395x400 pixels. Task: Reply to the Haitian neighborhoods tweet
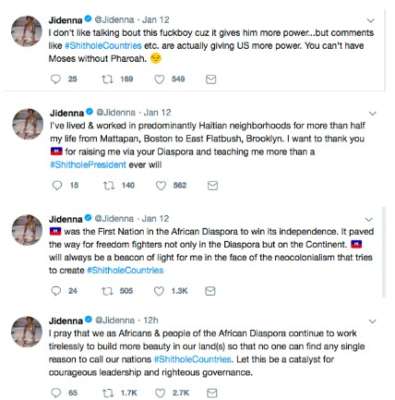tap(57, 185)
